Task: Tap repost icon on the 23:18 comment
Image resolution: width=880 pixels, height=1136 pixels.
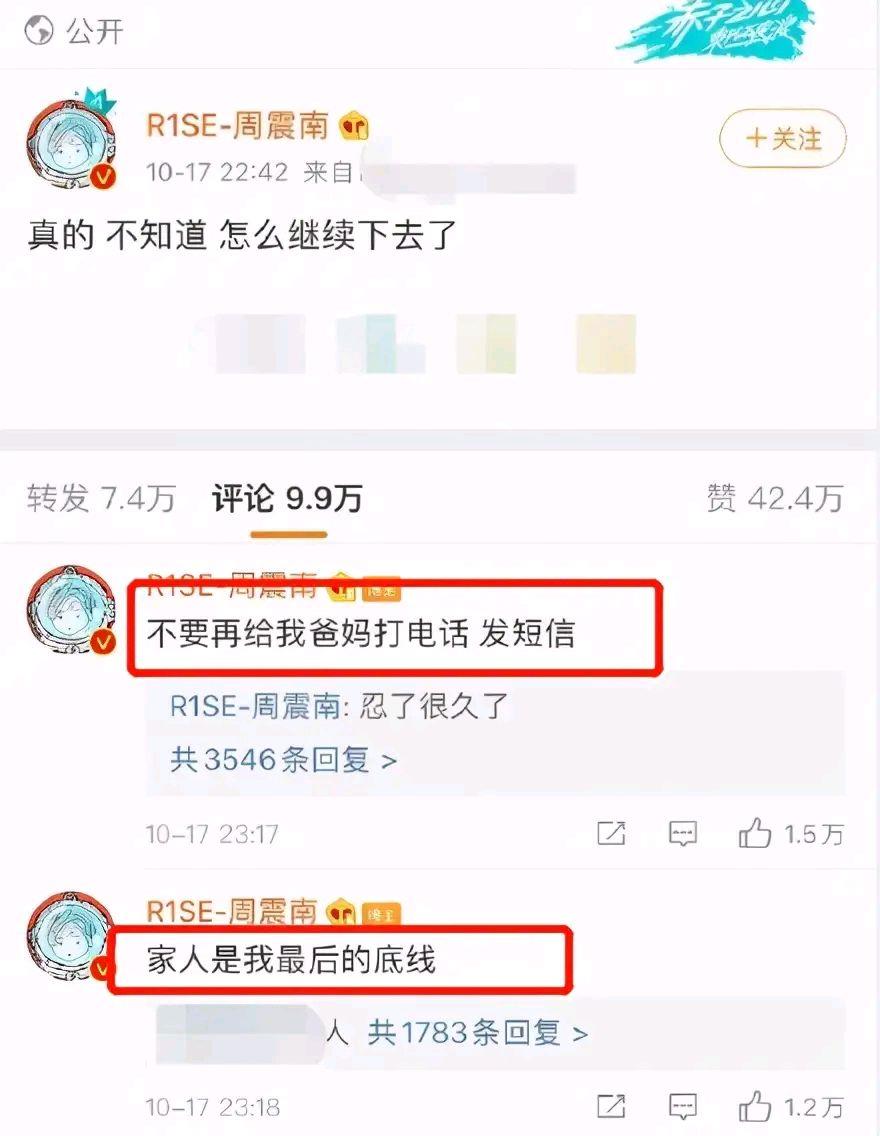Action: [x=611, y=1106]
